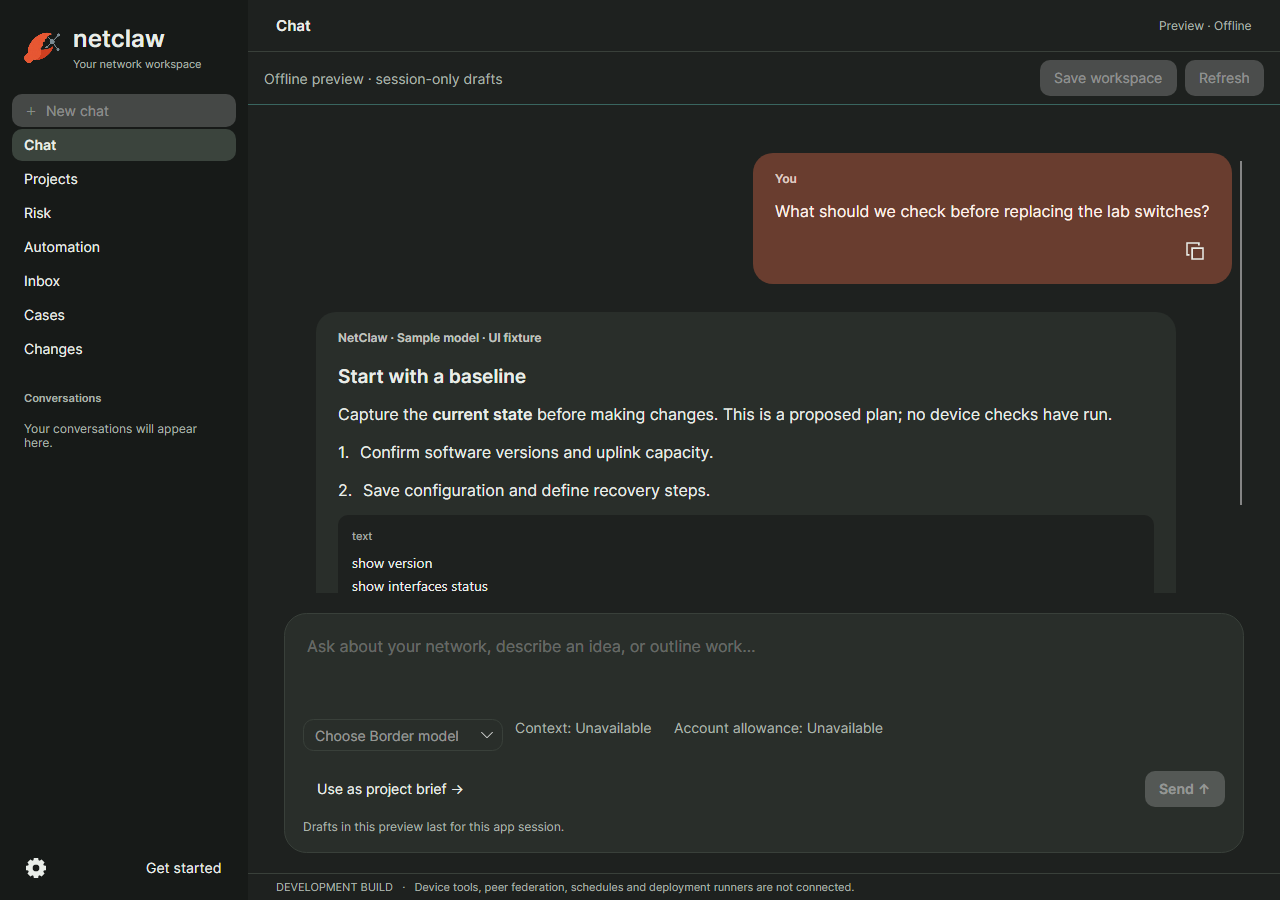Click the Start with a baseline heading

tap(432, 376)
